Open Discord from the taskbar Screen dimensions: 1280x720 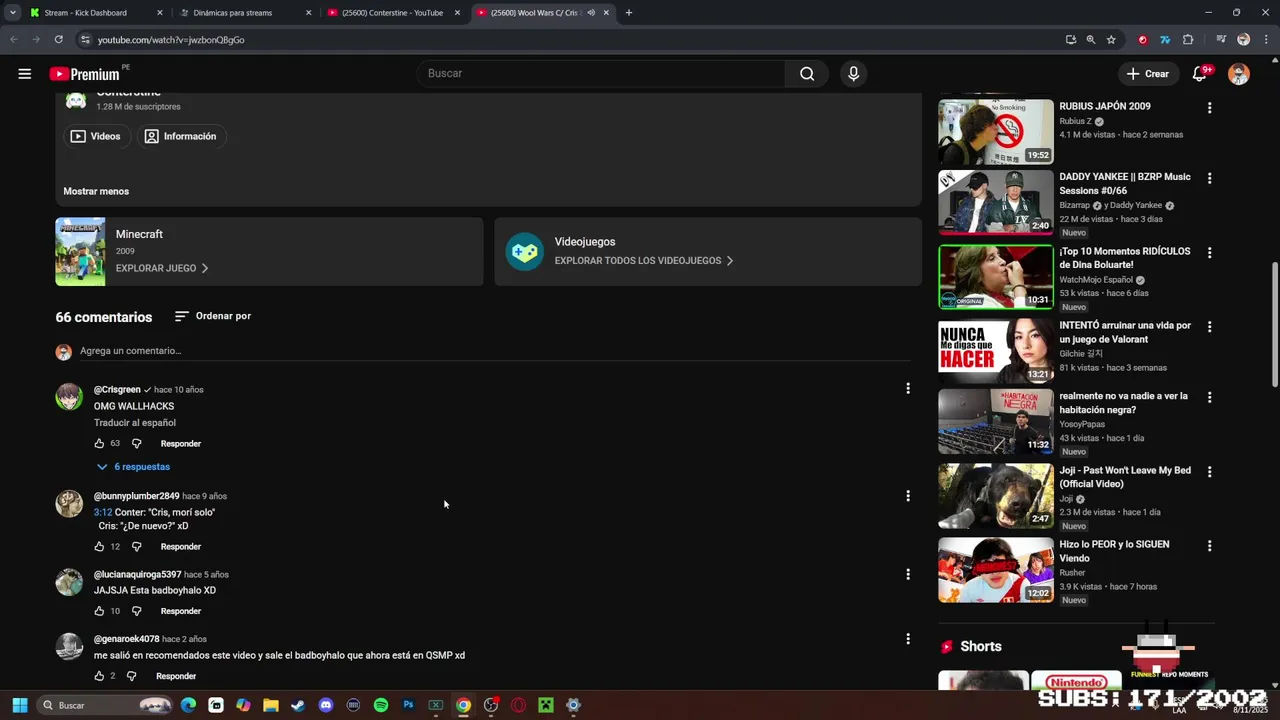325,705
